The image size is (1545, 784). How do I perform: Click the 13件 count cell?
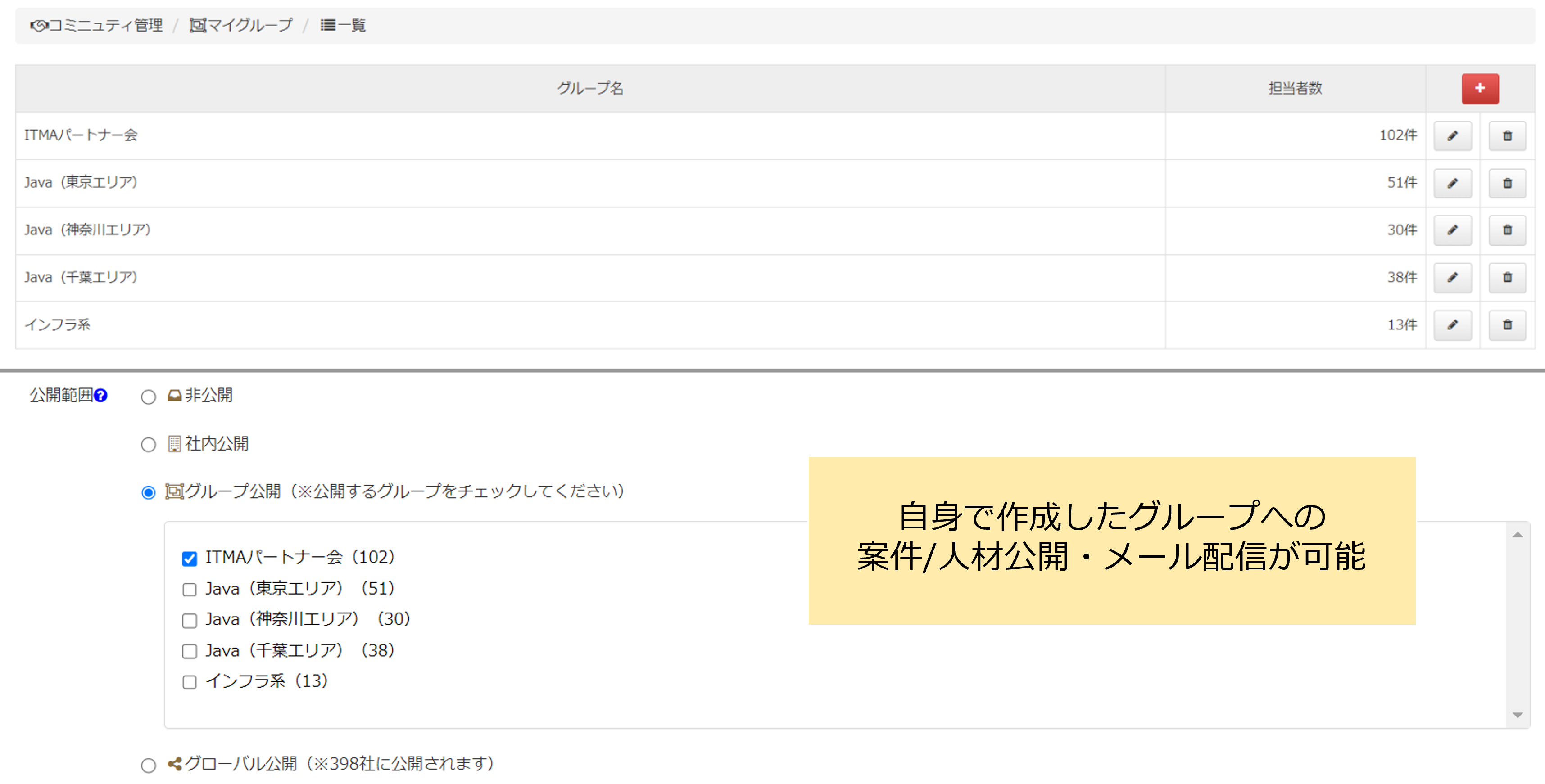(1296, 325)
